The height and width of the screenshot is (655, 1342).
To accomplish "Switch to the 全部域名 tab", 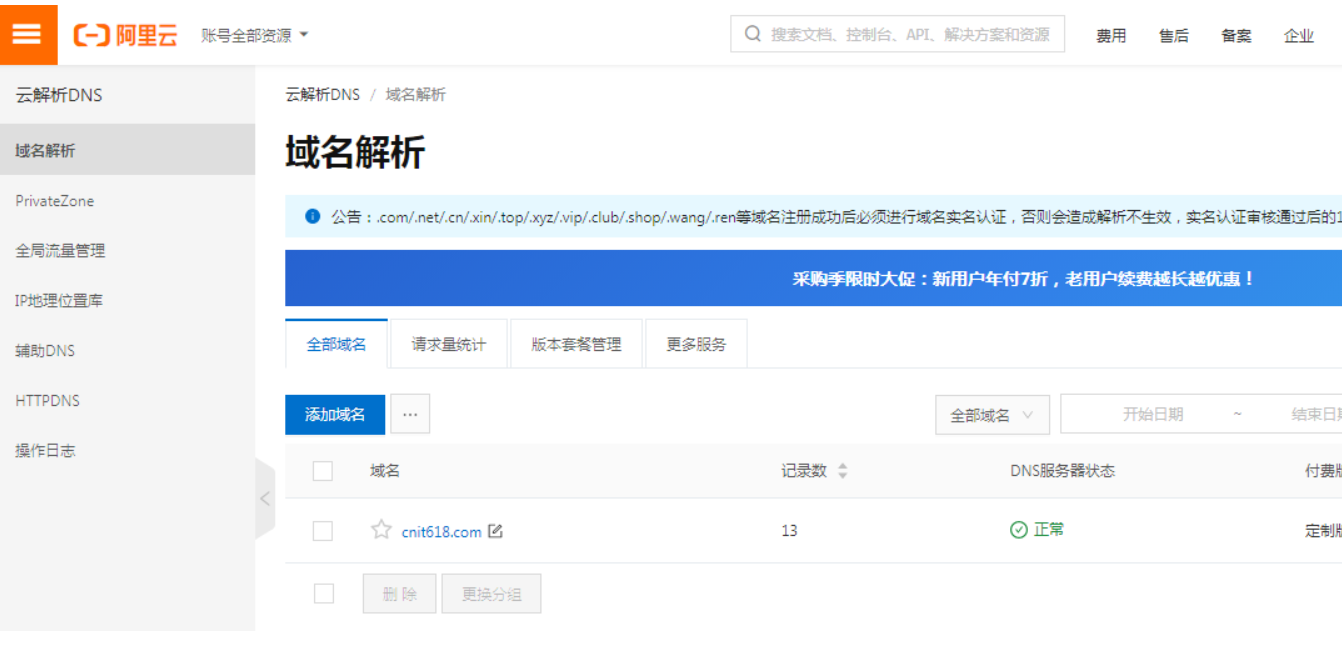I will coord(336,344).
